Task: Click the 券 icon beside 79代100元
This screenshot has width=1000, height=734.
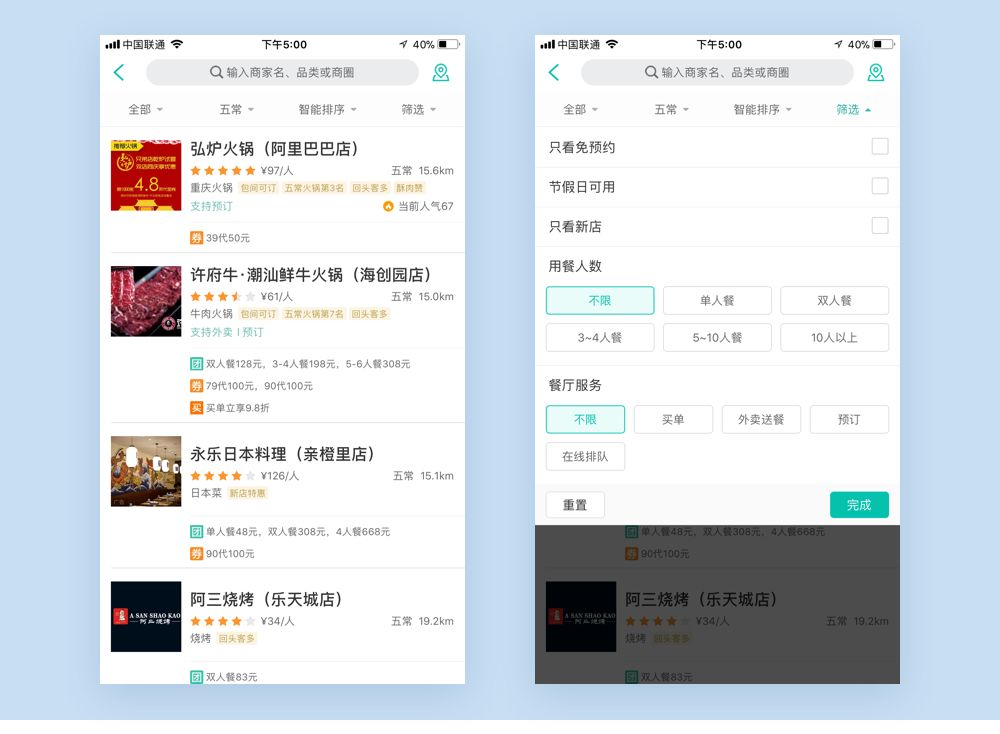Action: point(196,386)
